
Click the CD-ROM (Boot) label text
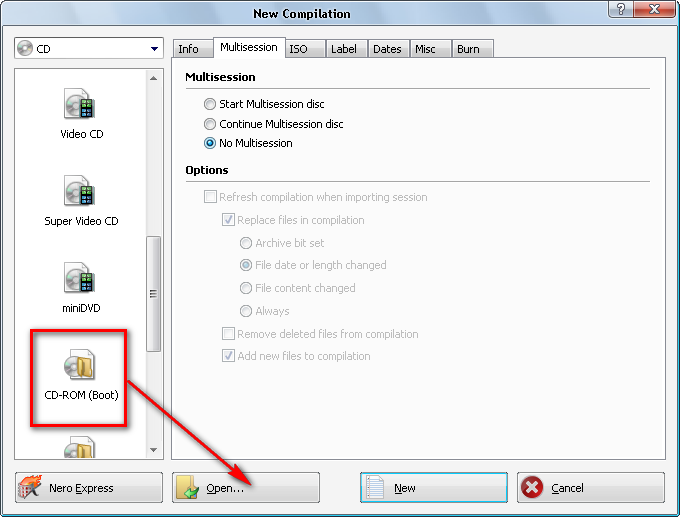(81, 395)
